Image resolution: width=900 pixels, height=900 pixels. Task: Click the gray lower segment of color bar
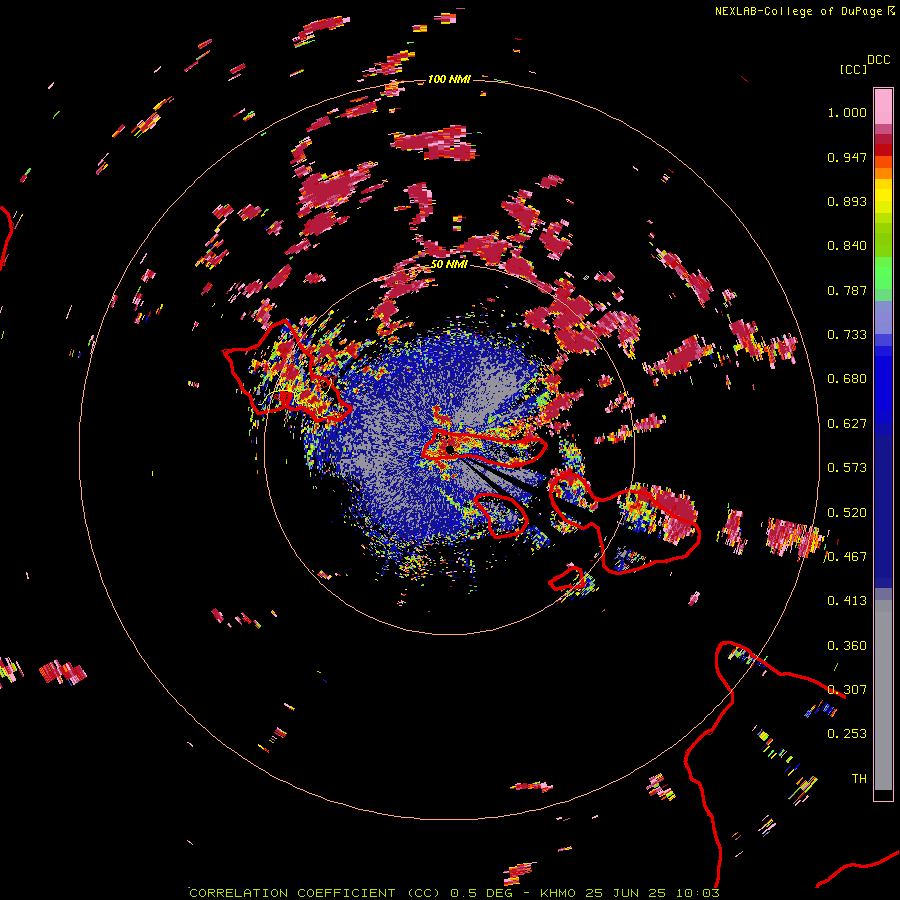pyautogui.click(x=883, y=695)
